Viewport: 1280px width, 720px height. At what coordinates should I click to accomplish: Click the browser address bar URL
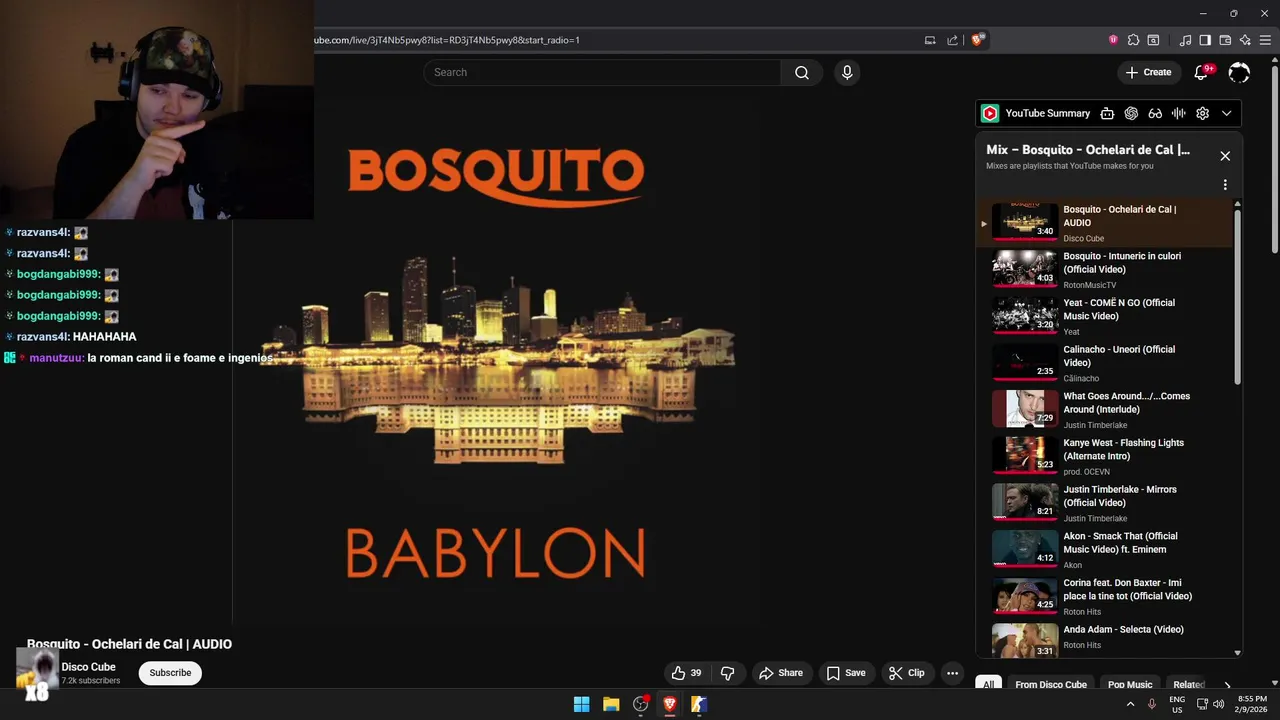448,40
